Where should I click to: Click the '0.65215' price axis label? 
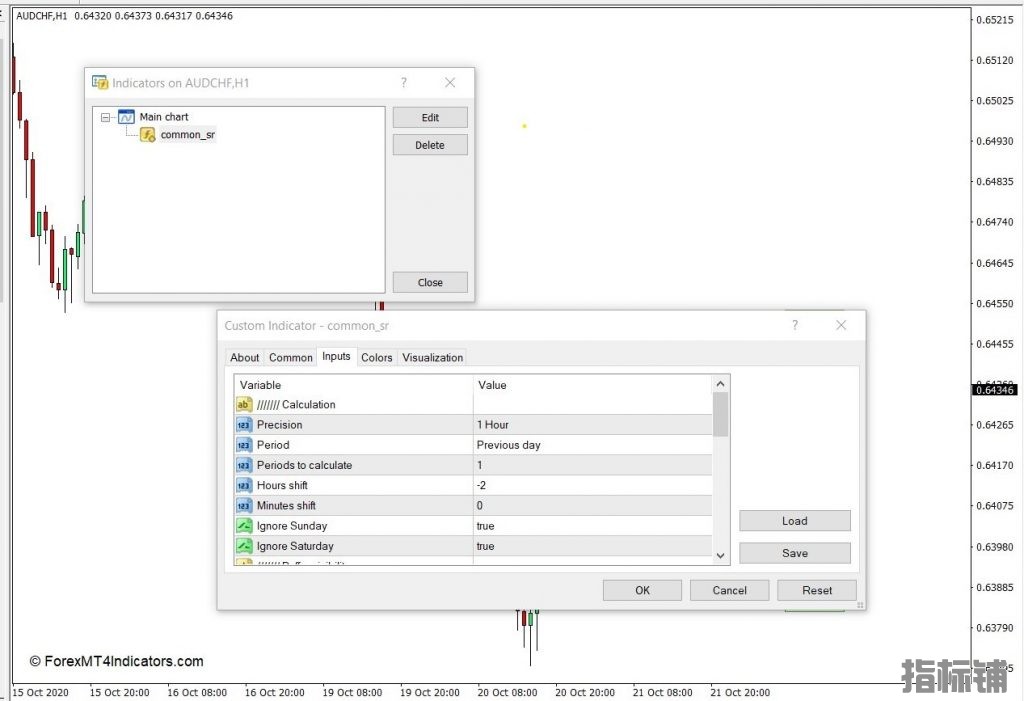995,20
